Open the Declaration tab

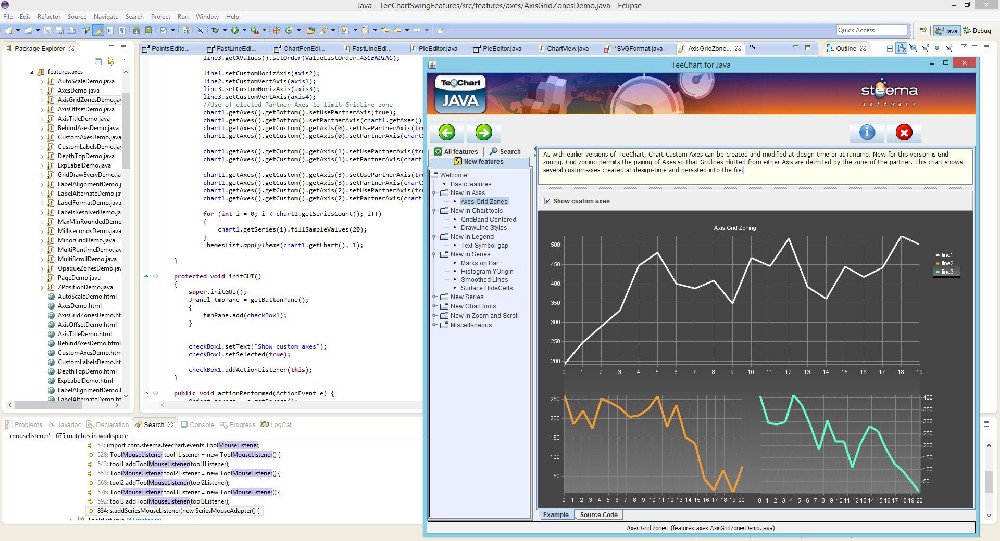coord(108,424)
